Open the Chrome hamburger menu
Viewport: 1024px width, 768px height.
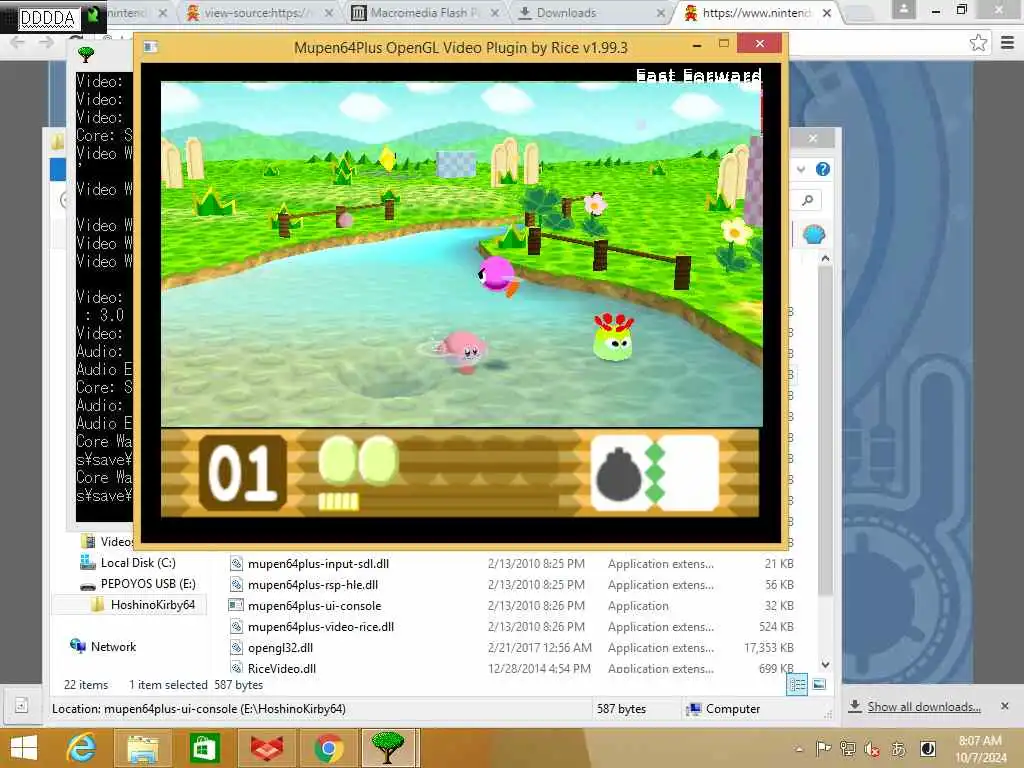coord(1008,43)
